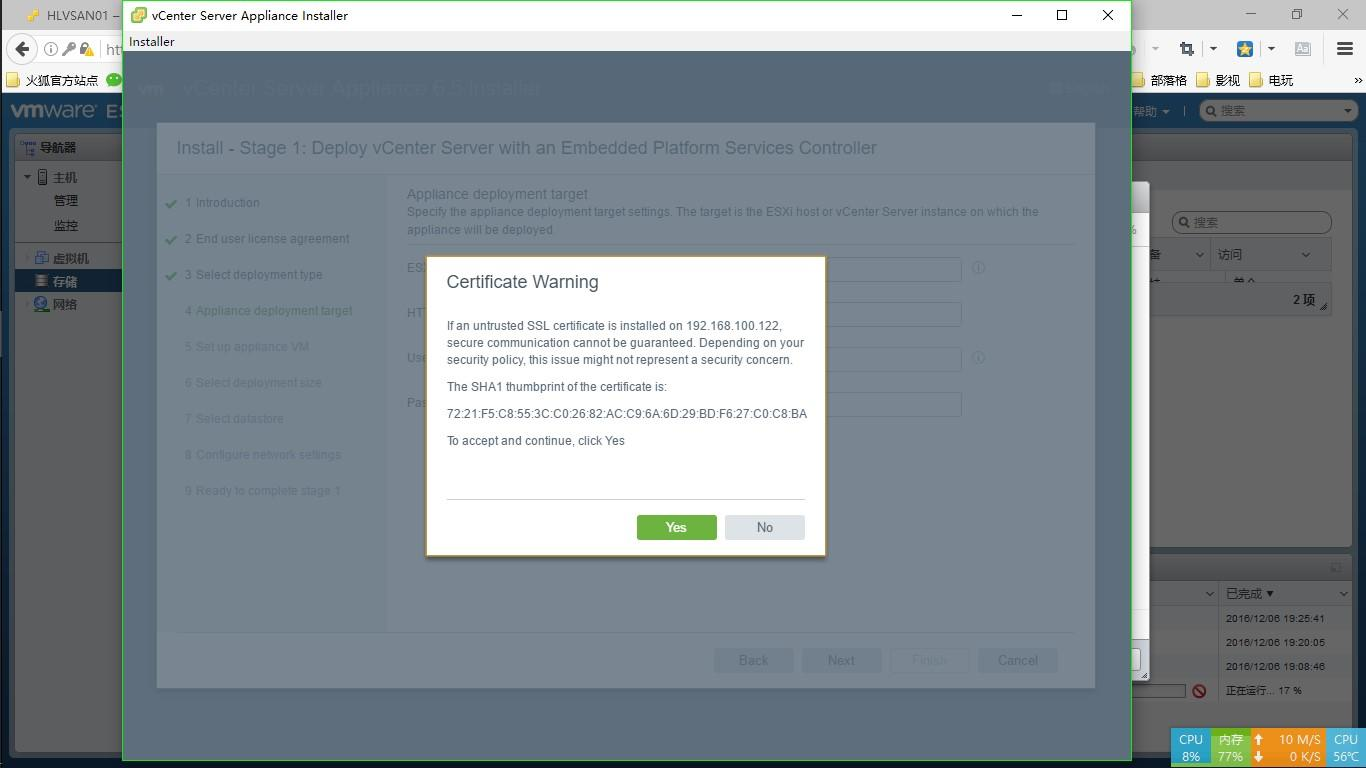
Task: Select task row dated 2016/12/06 19:25:41
Action: pos(1274,618)
